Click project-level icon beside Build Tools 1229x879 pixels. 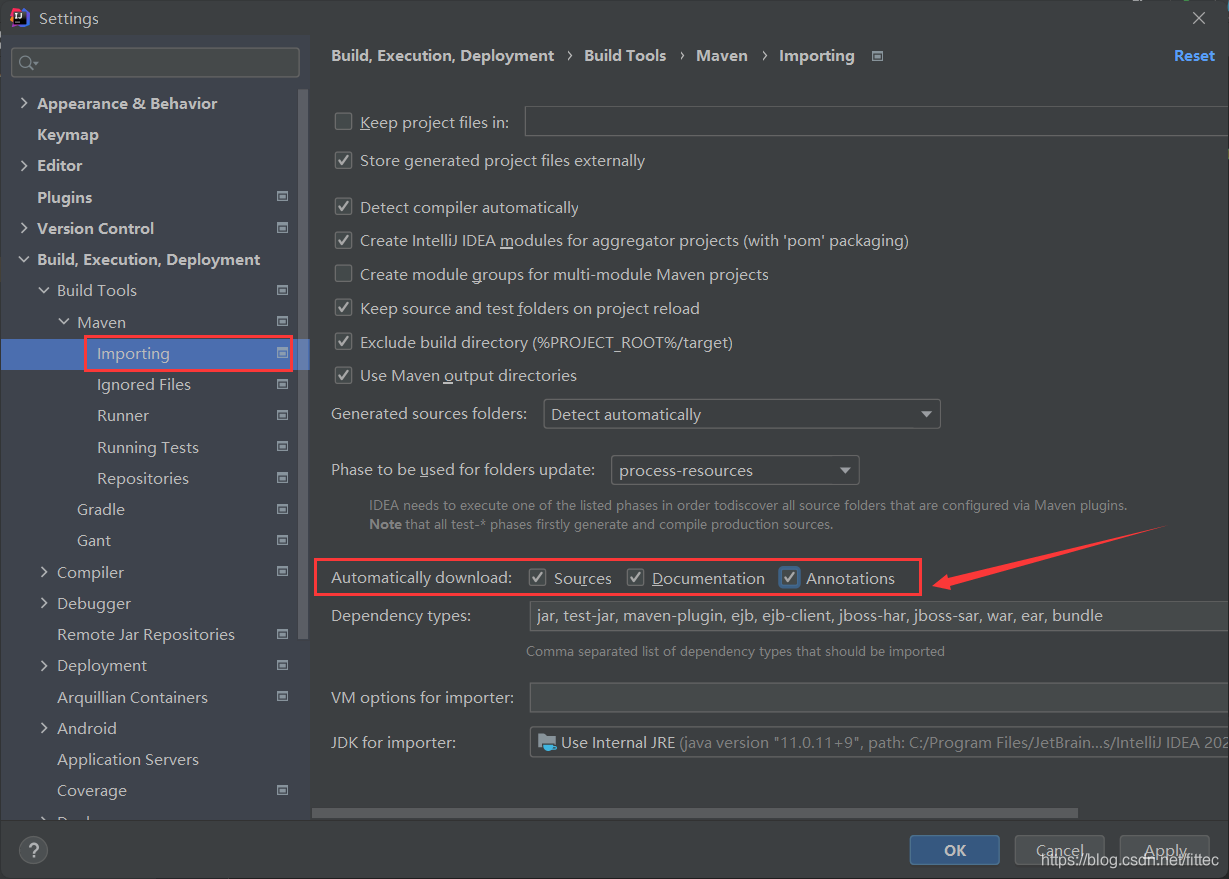click(282, 290)
